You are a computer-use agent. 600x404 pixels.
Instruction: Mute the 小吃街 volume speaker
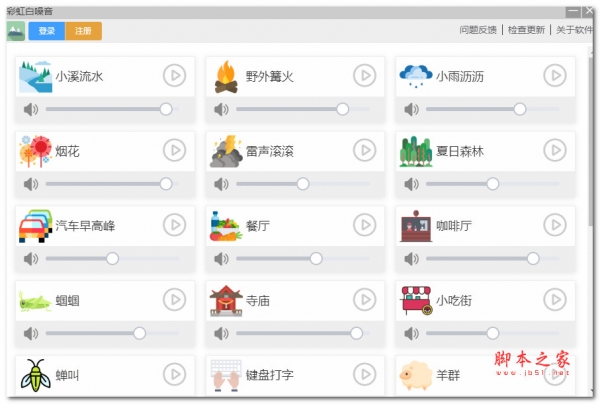click(x=410, y=333)
